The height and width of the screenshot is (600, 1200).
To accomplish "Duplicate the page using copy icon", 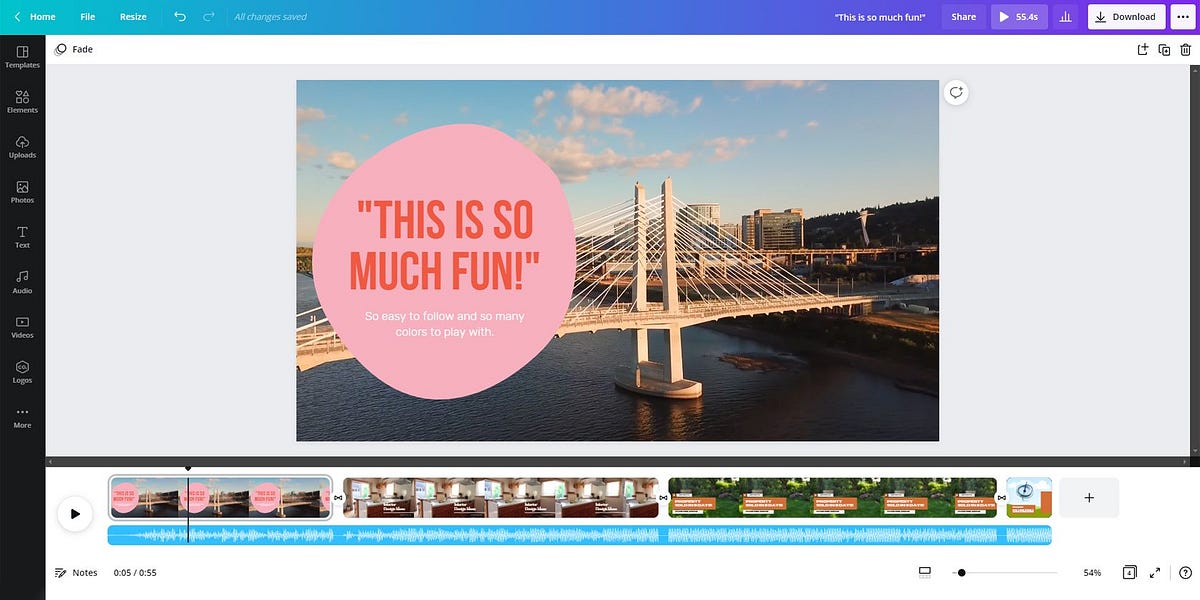I will pyautogui.click(x=1163, y=48).
